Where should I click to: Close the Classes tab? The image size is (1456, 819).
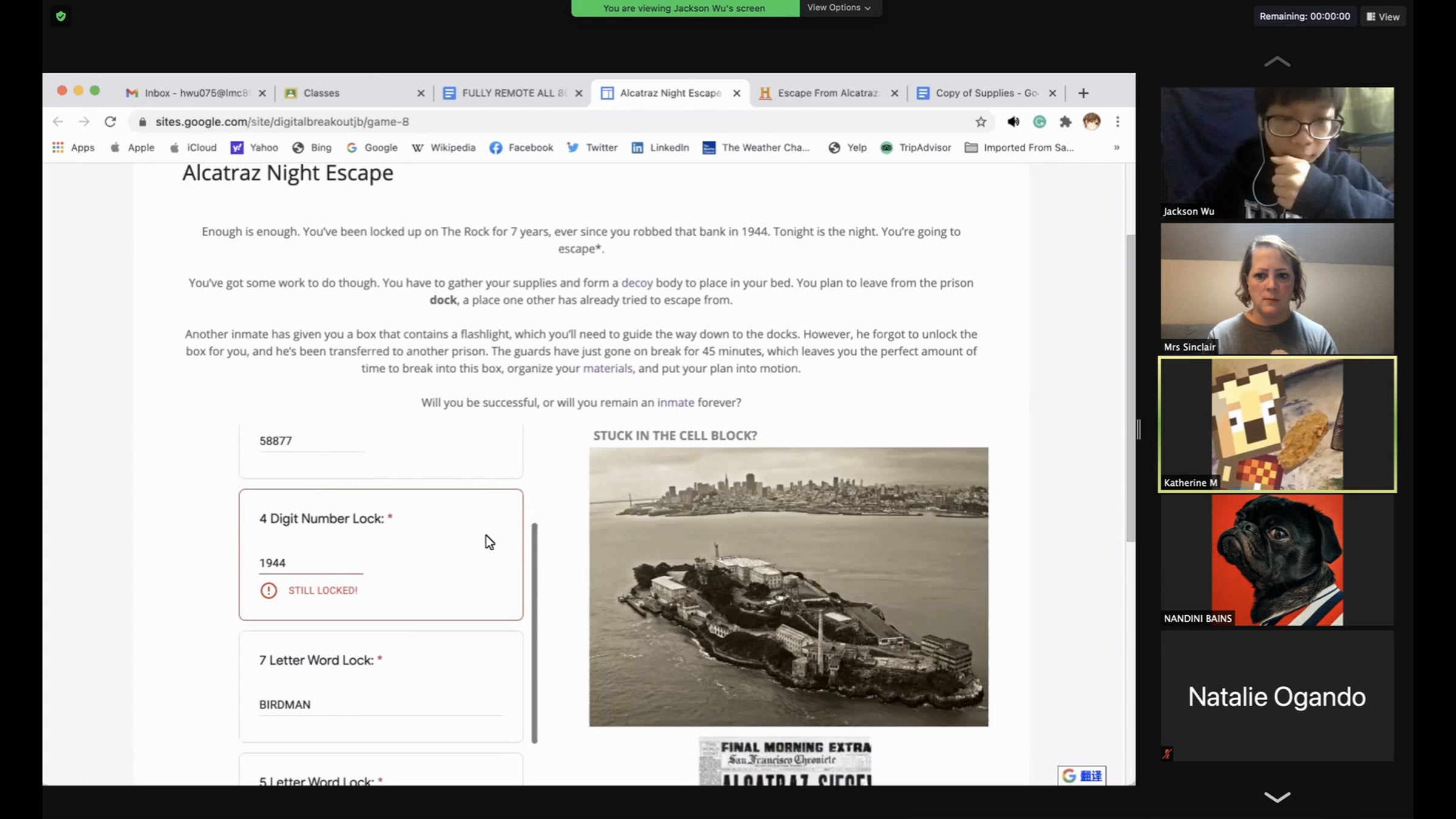[x=421, y=93]
